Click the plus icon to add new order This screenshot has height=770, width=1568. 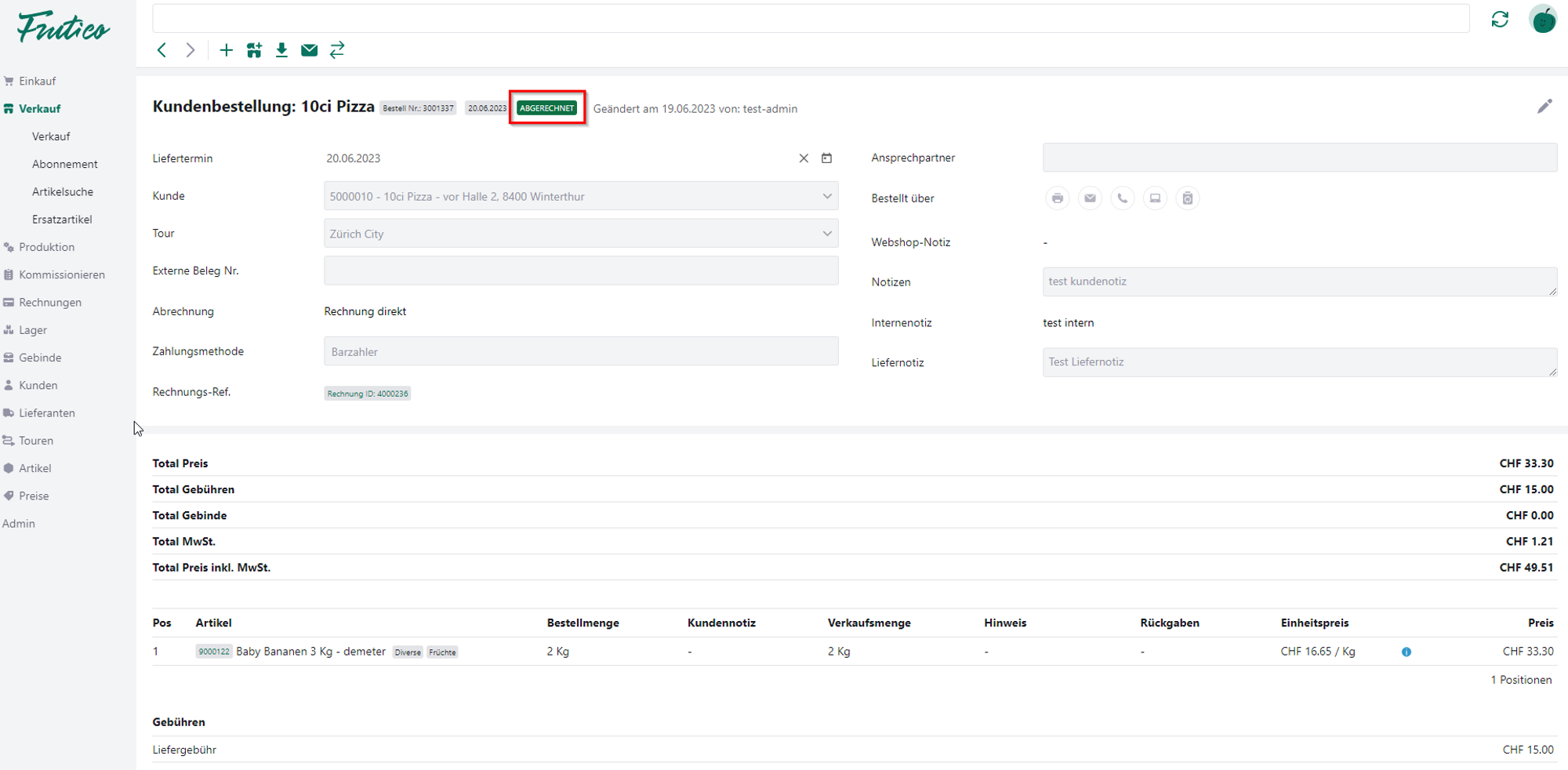point(226,50)
